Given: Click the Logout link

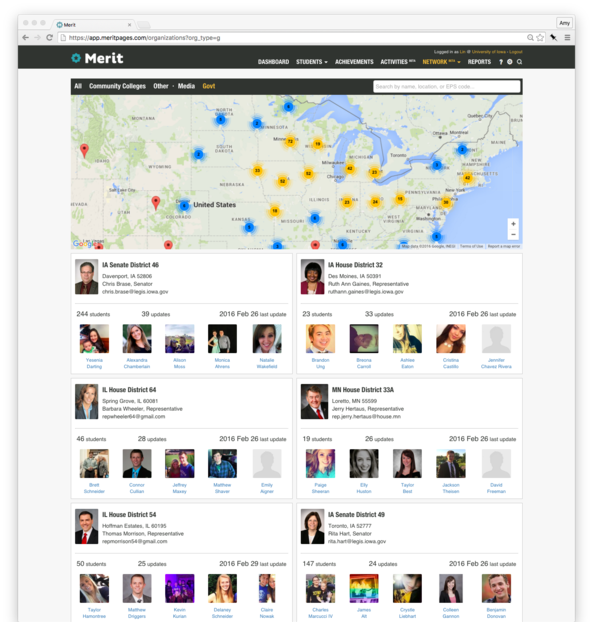Looking at the screenshot, I should pos(516,52).
